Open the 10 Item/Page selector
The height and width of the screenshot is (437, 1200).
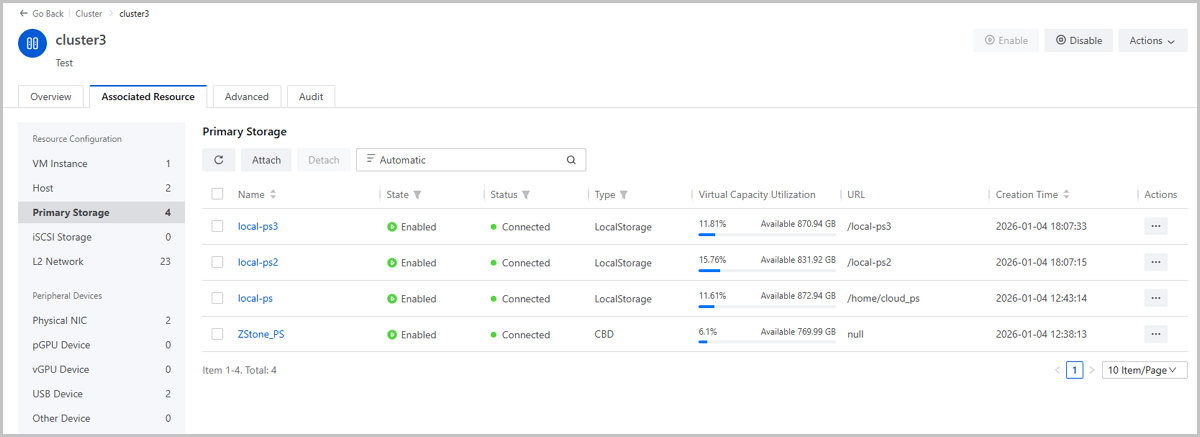(x=1144, y=370)
